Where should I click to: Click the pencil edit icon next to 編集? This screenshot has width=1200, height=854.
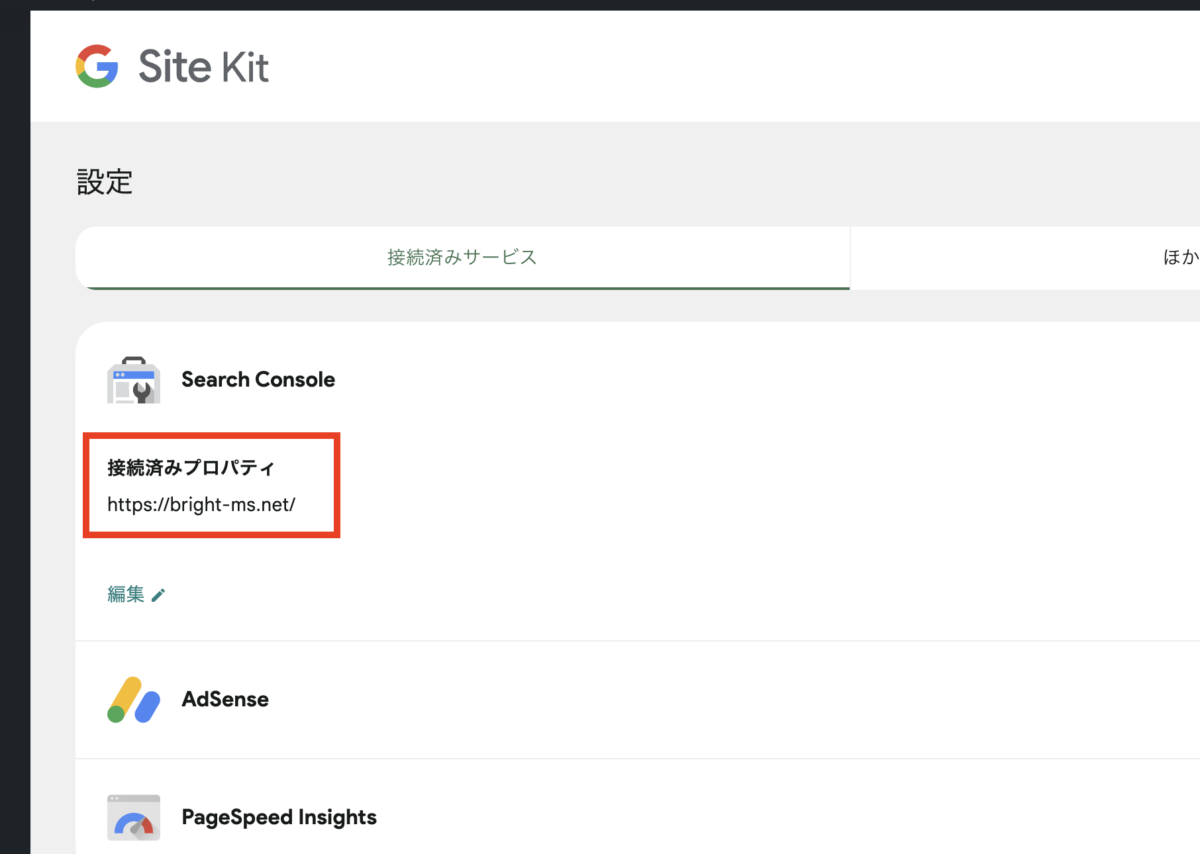pos(158,595)
